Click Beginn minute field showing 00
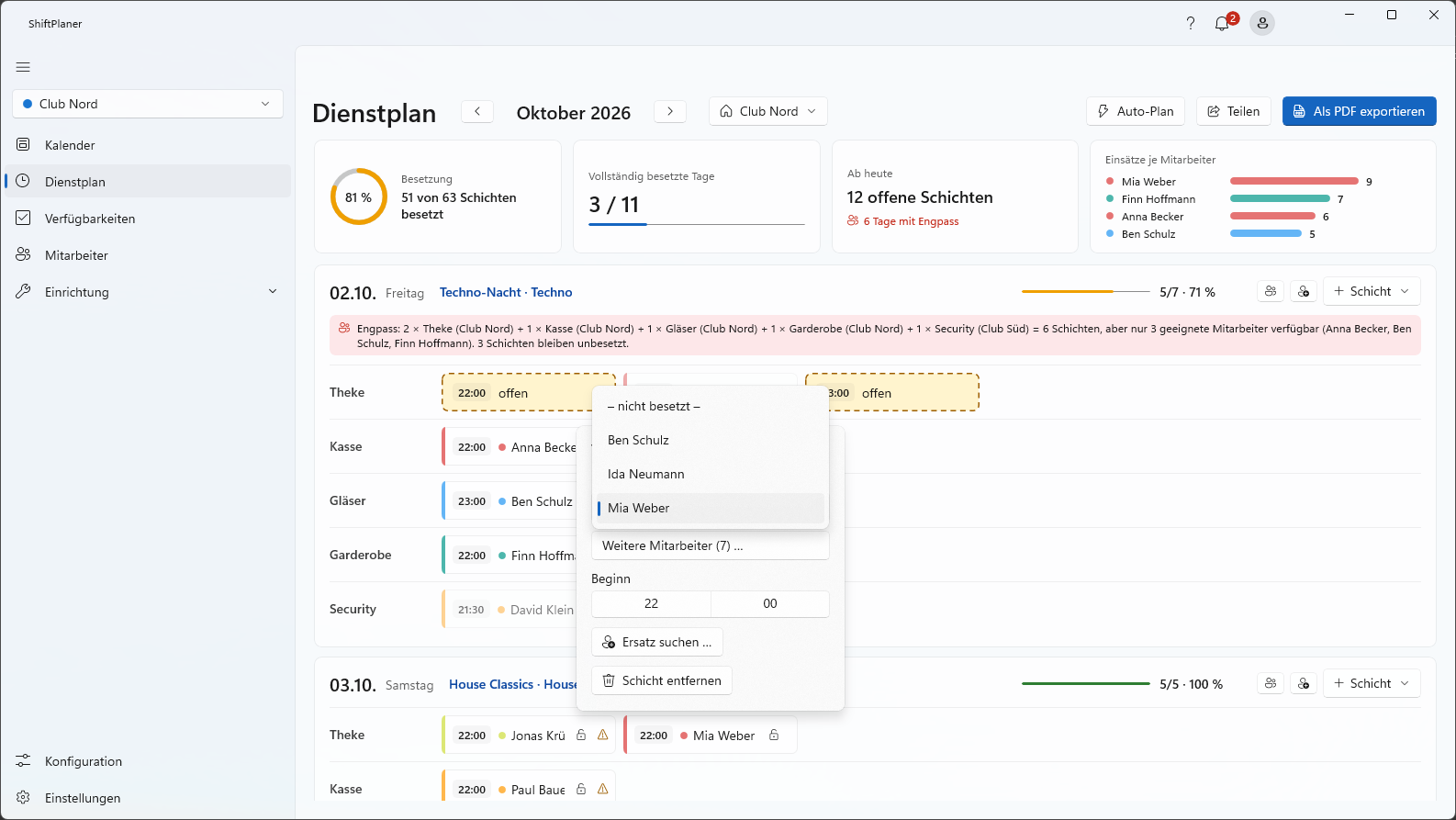 (x=770, y=603)
